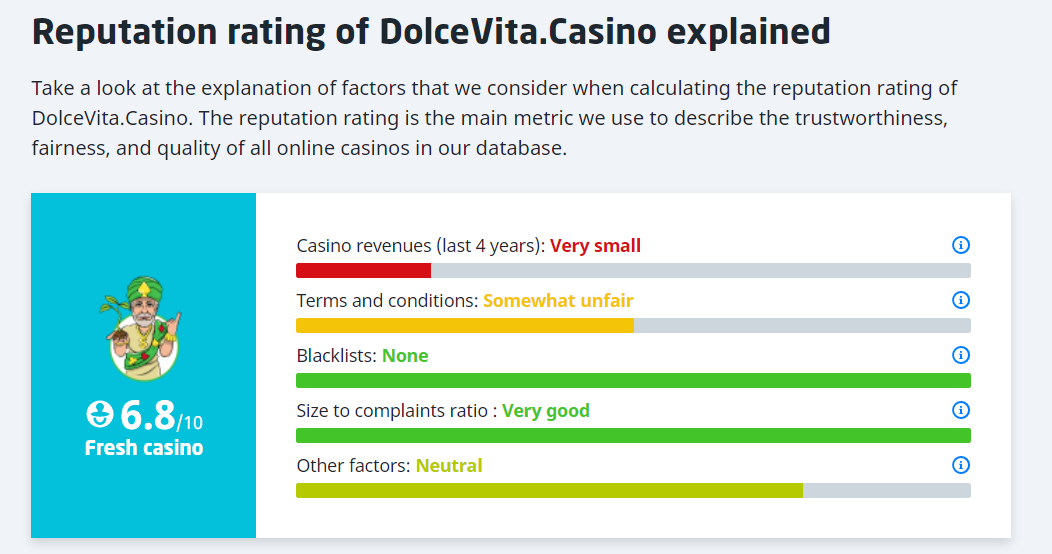
Task: Click the baby face icon beside 6.8
Action: coord(100,414)
